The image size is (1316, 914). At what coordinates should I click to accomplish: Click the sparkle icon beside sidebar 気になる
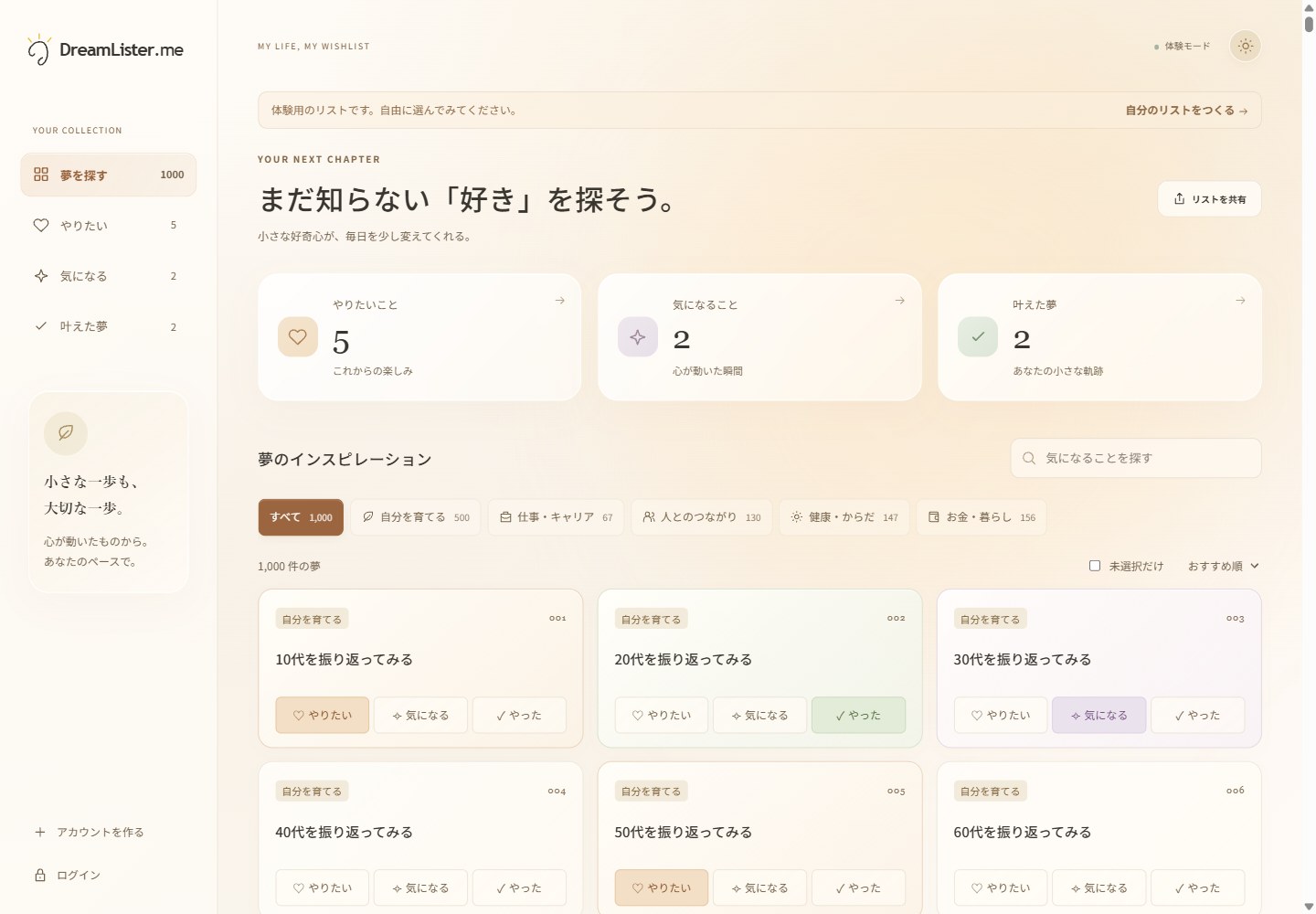[x=41, y=275]
